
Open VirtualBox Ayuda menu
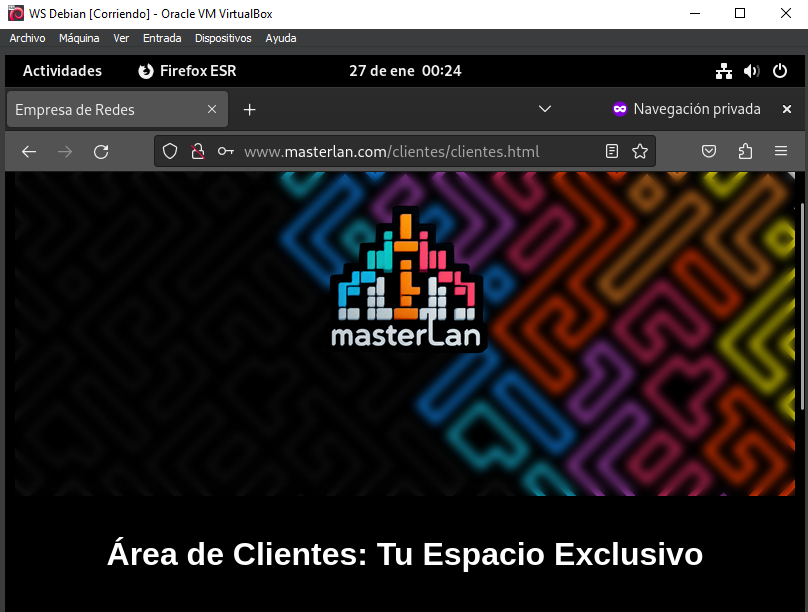281,38
